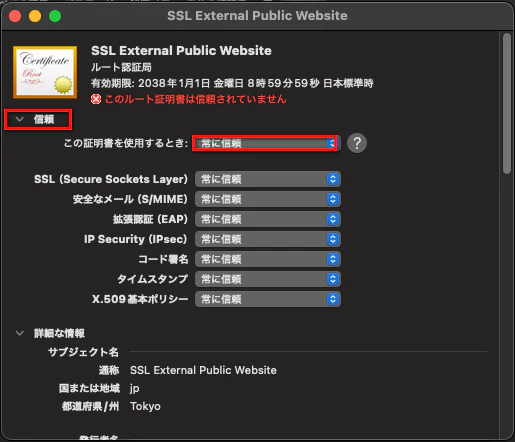Collapse the 詳細な情報 section
515x442 pixels.
click(20, 333)
